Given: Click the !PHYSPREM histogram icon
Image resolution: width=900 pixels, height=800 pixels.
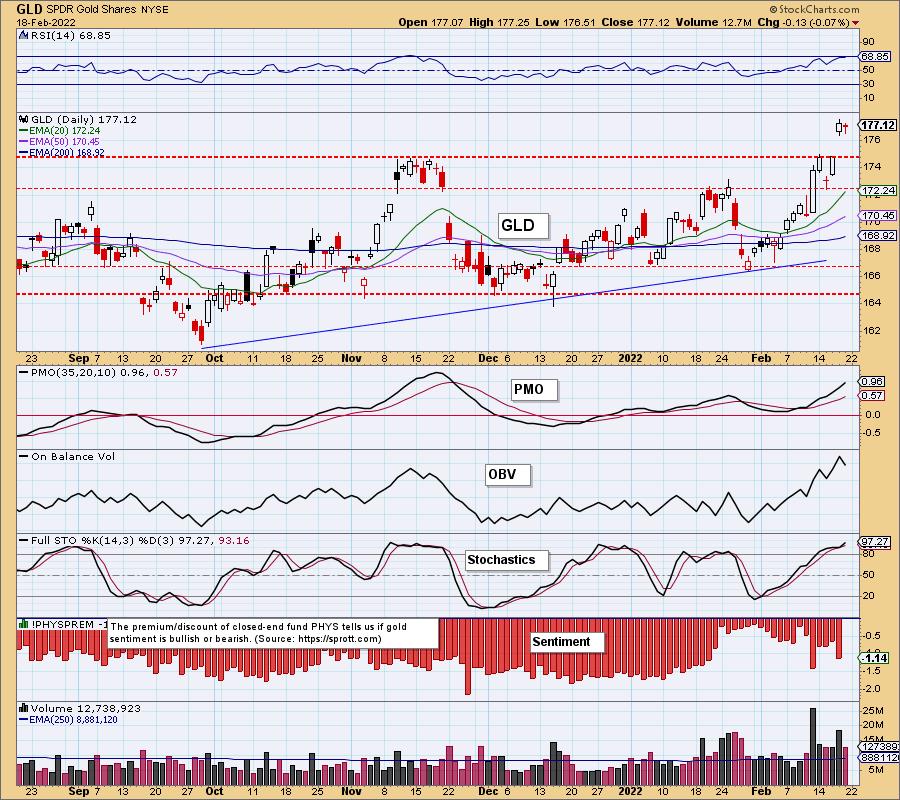Looking at the screenshot, I should (24, 624).
